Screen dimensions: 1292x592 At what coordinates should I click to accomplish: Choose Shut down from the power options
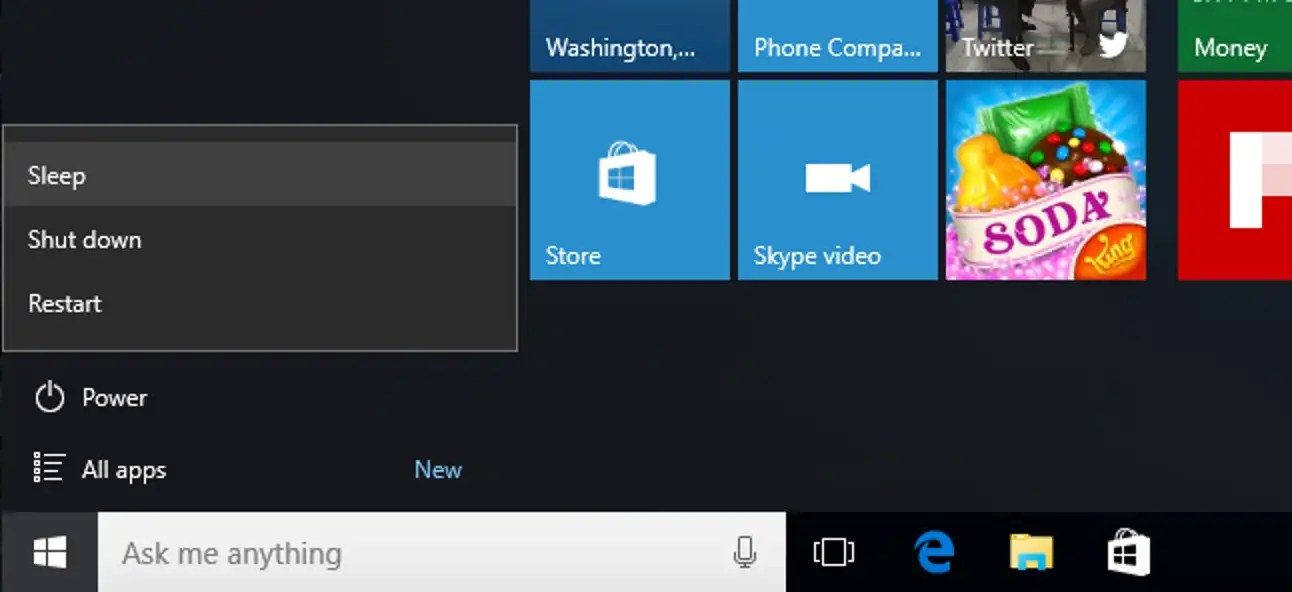(x=84, y=239)
